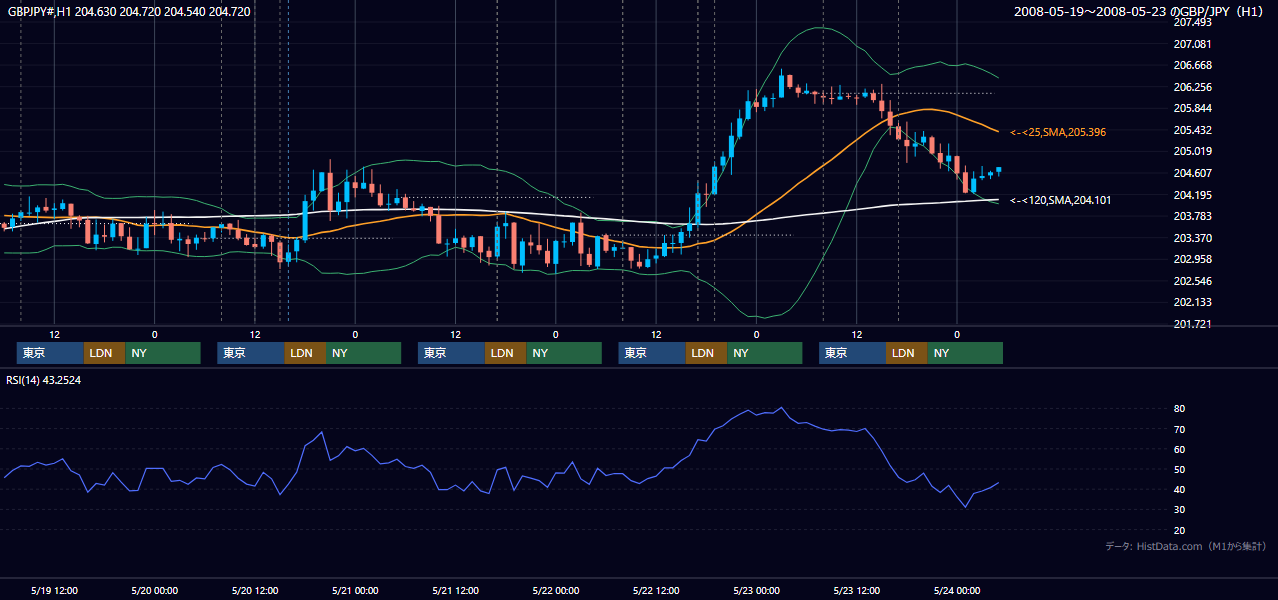
Task: Click price axis value 202.546
Action: click(1192, 281)
